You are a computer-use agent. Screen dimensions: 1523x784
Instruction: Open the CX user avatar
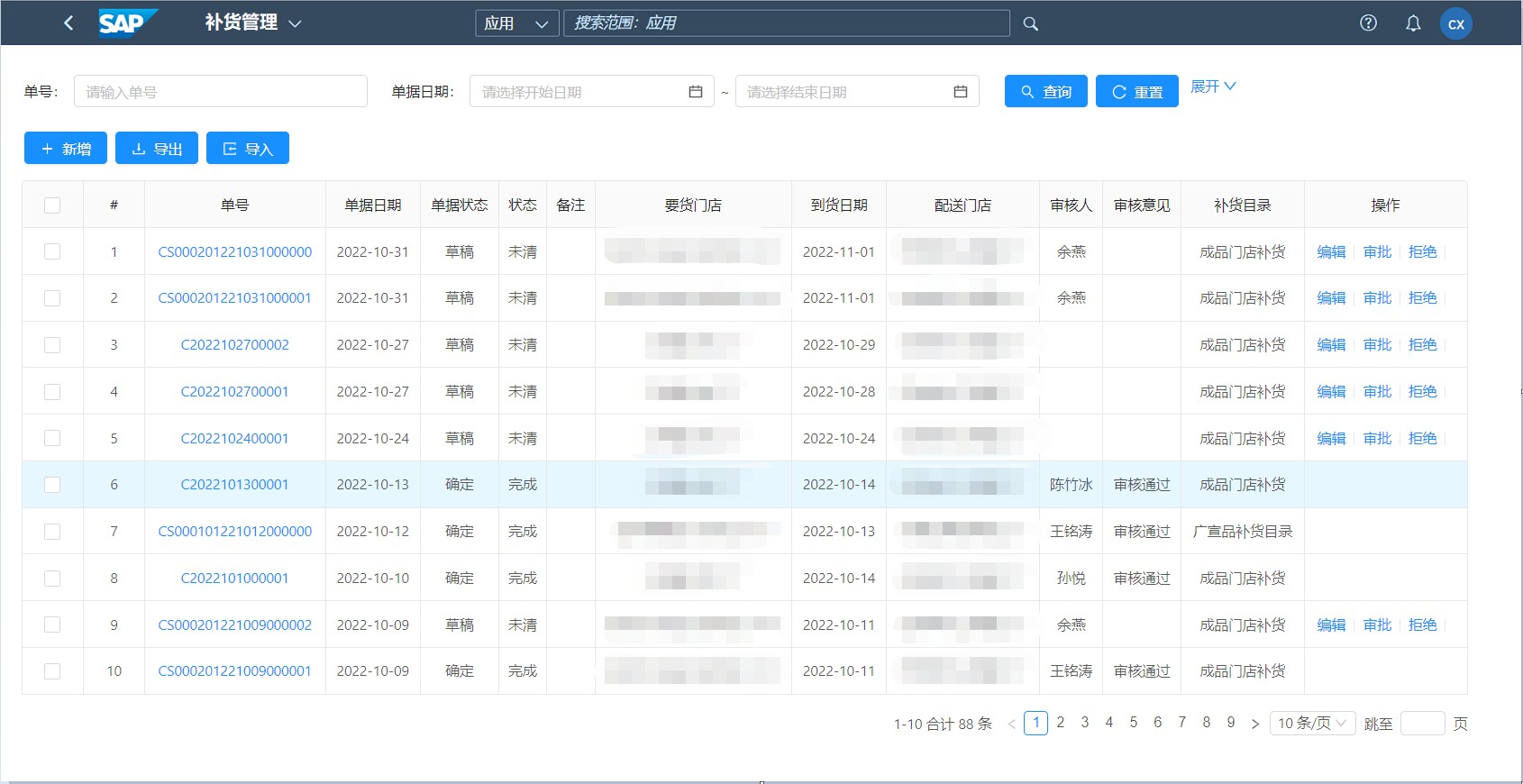pyautogui.click(x=1456, y=23)
